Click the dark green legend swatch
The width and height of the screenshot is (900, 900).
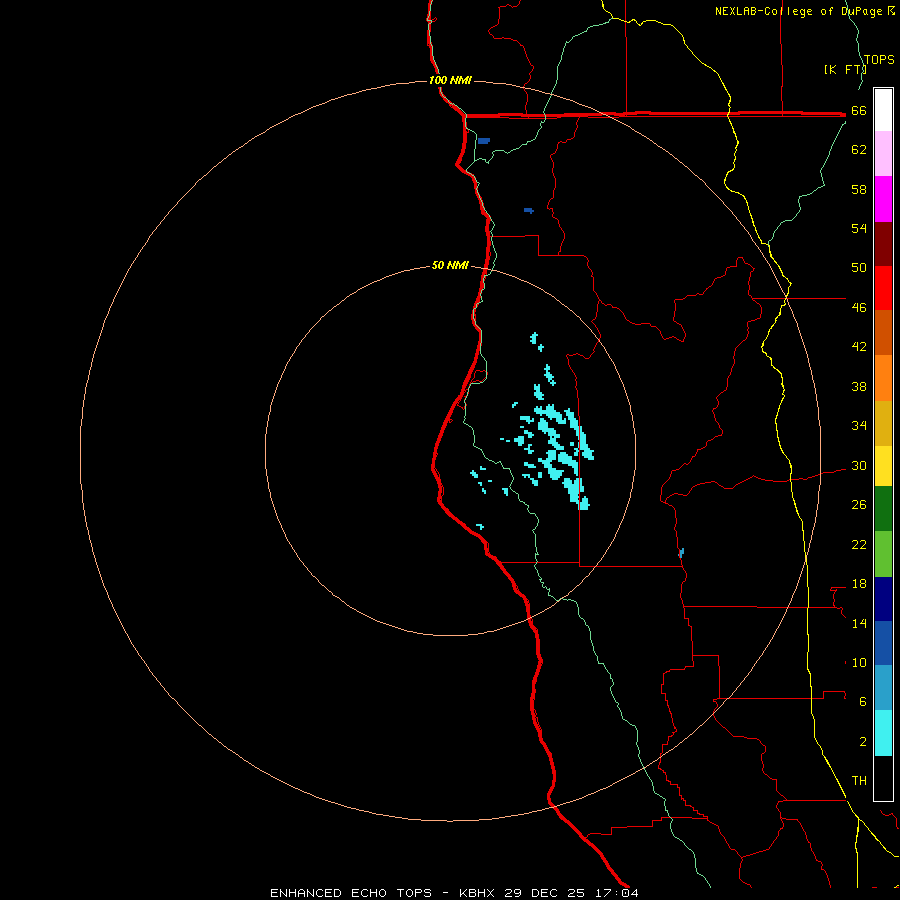tap(883, 509)
